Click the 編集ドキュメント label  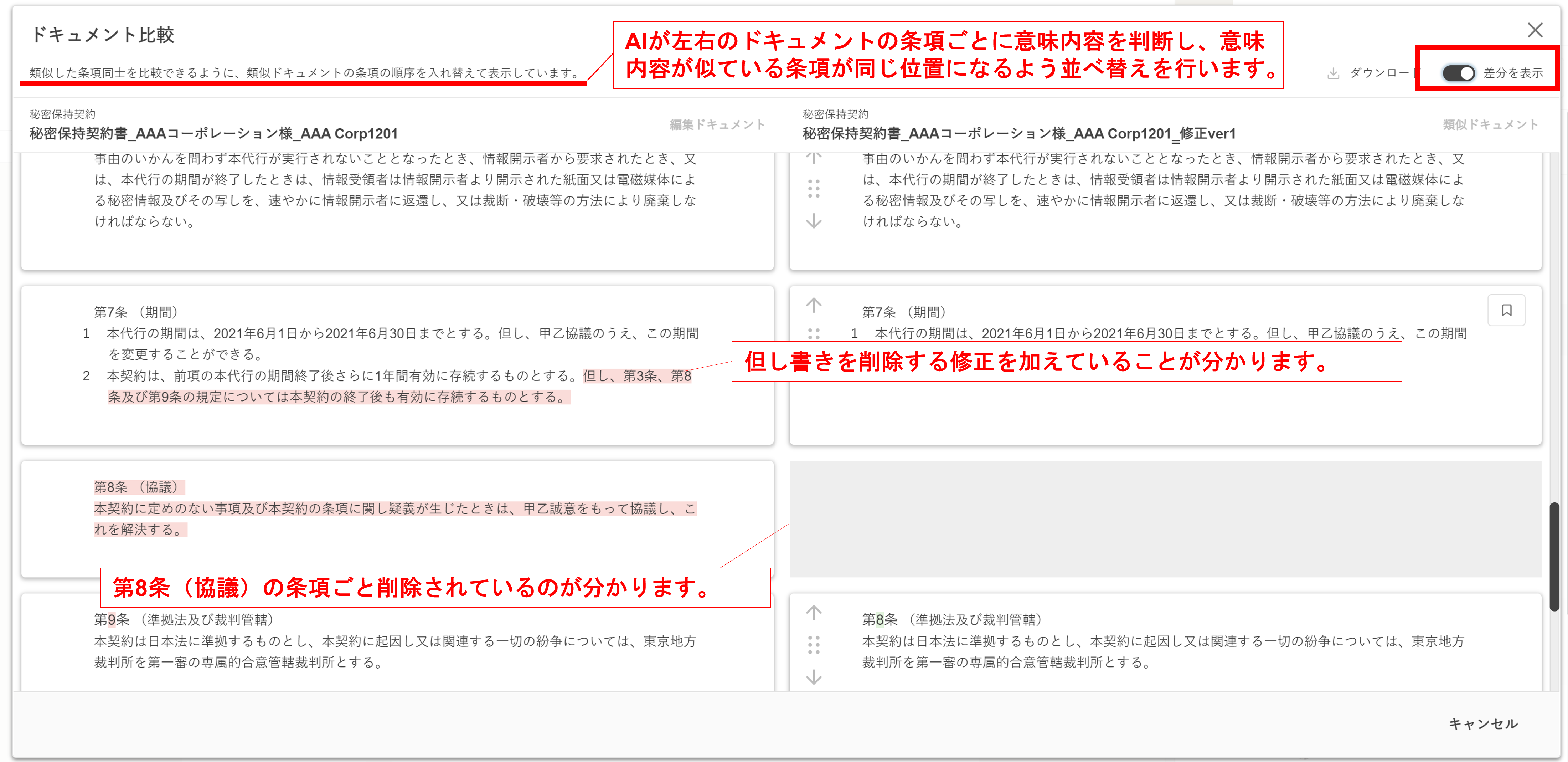tap(716, 124)
